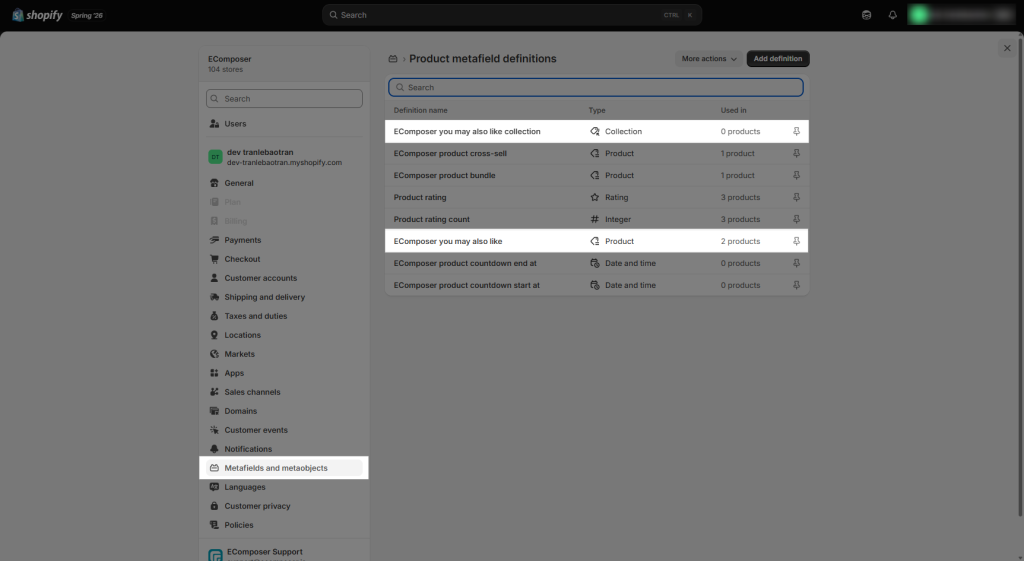Click the Payments icon in settings sidebar

tap(214, 240)
